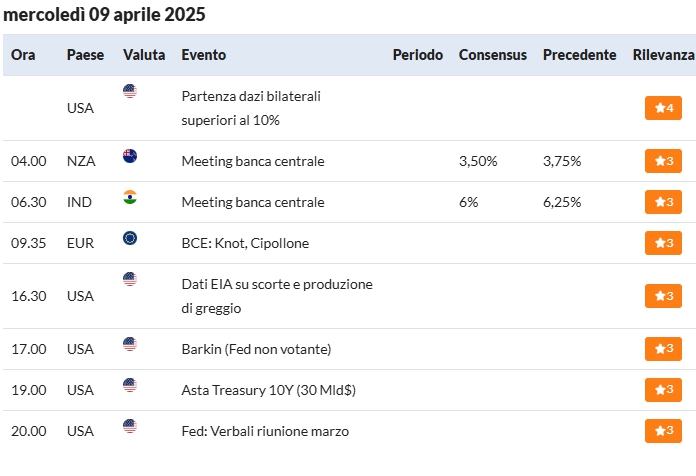Click the star badge in BCE Knot row
This screenshot has width=696, height=476.
click(x=663, y=243)
